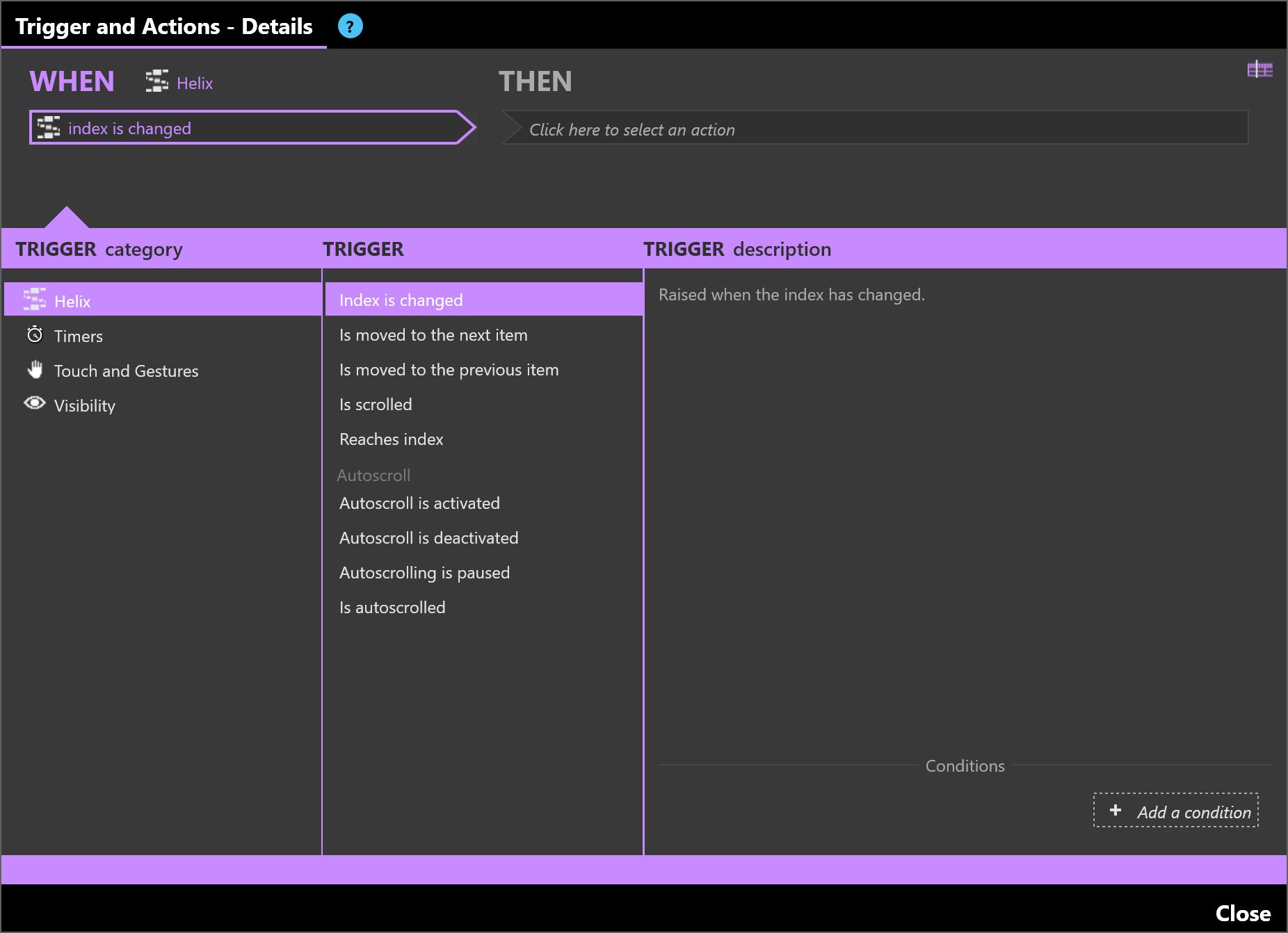The height and width of the screenshot is (933, 1288).
Task: Select the Visibility trigger category
Action: tap(85, 406)
